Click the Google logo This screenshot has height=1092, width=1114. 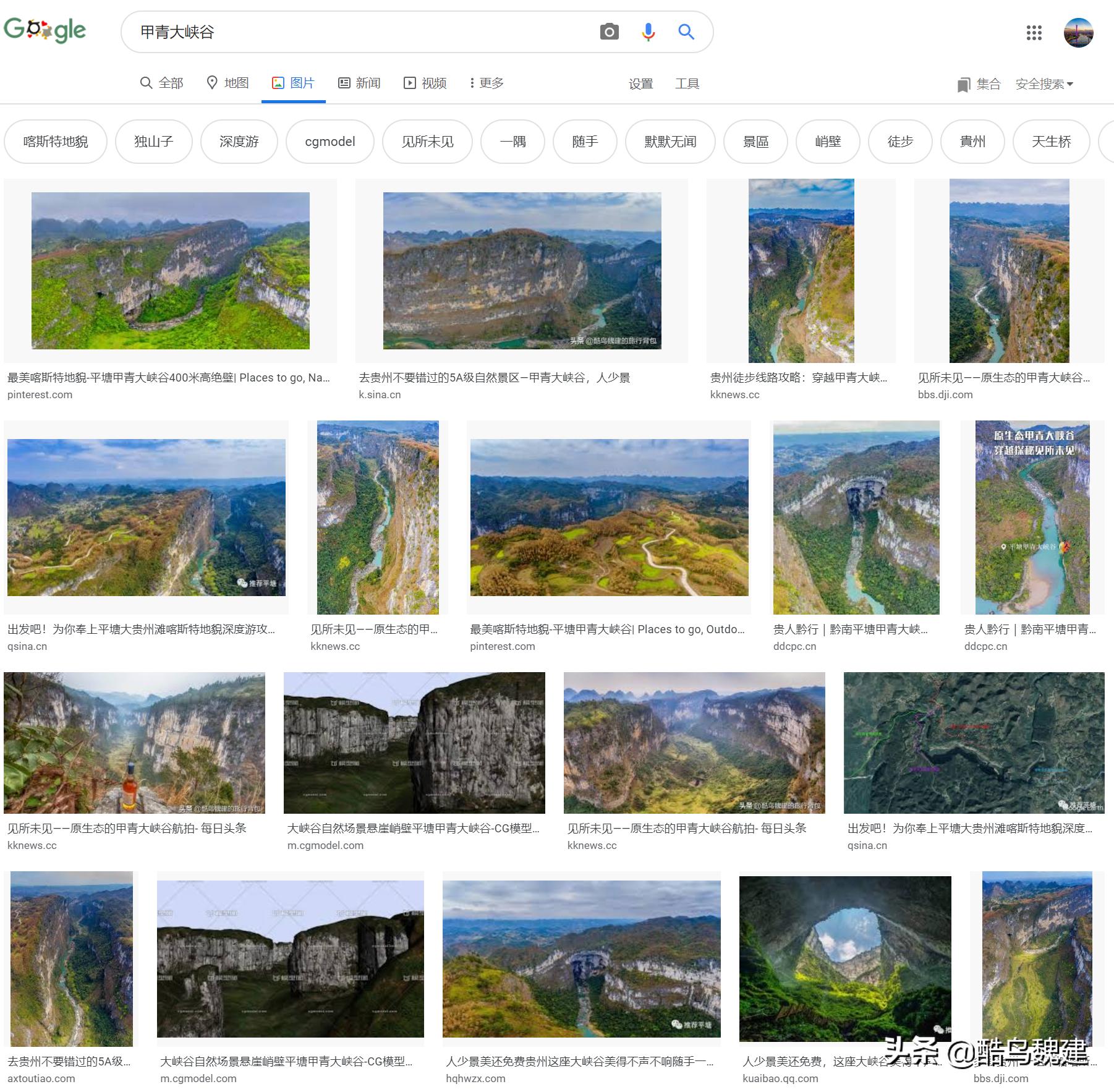pos(45,30)
